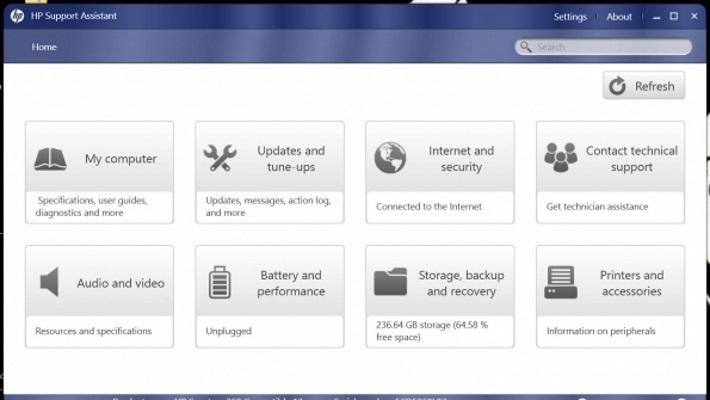Click 'Information on peripherals' text
Viewport: 710px width, 400px height.
(601, 331)
